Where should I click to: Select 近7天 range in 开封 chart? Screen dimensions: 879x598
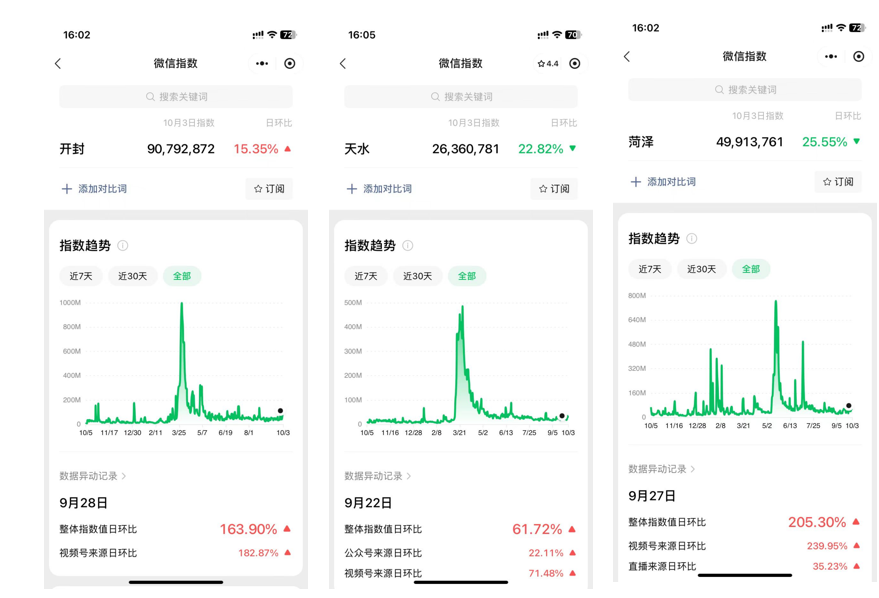tap(81, 276)
